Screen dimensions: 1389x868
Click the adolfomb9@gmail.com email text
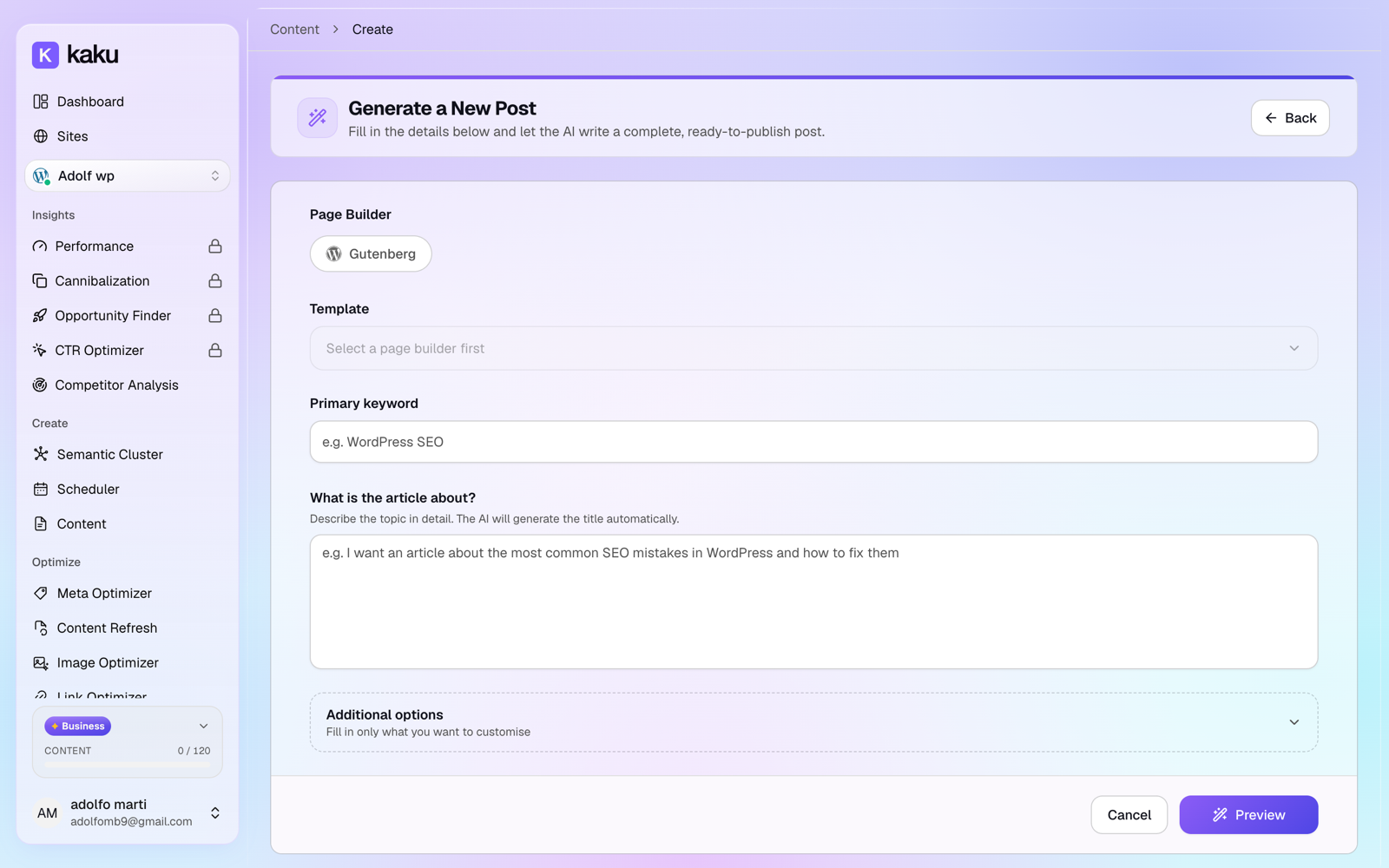click(x=131, y=822)
